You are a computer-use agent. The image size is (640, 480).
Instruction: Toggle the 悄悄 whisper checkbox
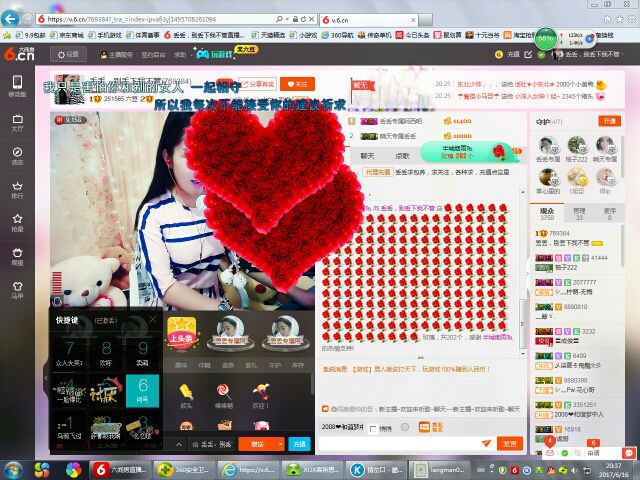click(373, 429)
